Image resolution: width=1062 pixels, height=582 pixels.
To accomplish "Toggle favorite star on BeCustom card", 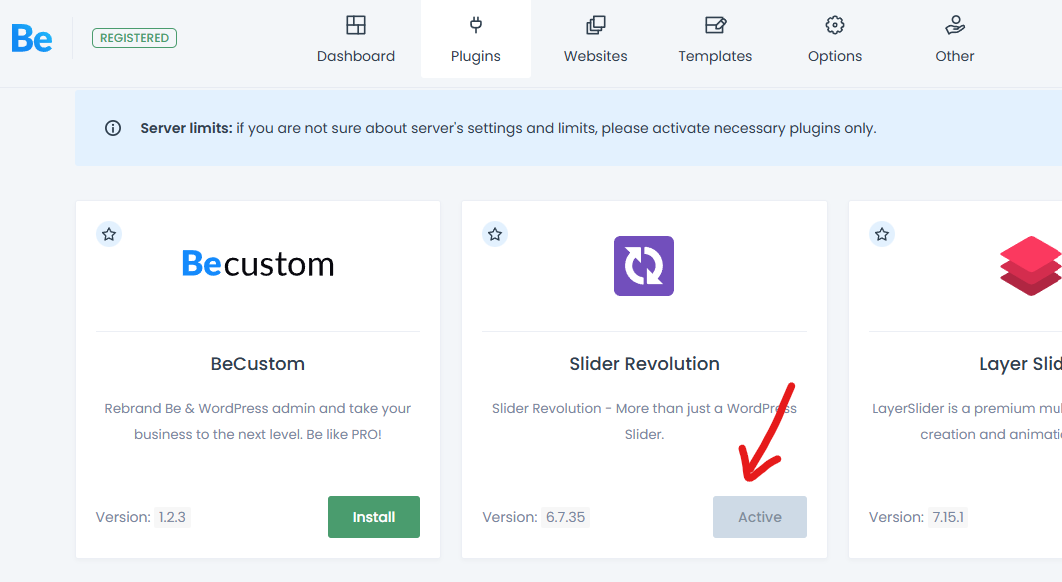I will (109, 234).
